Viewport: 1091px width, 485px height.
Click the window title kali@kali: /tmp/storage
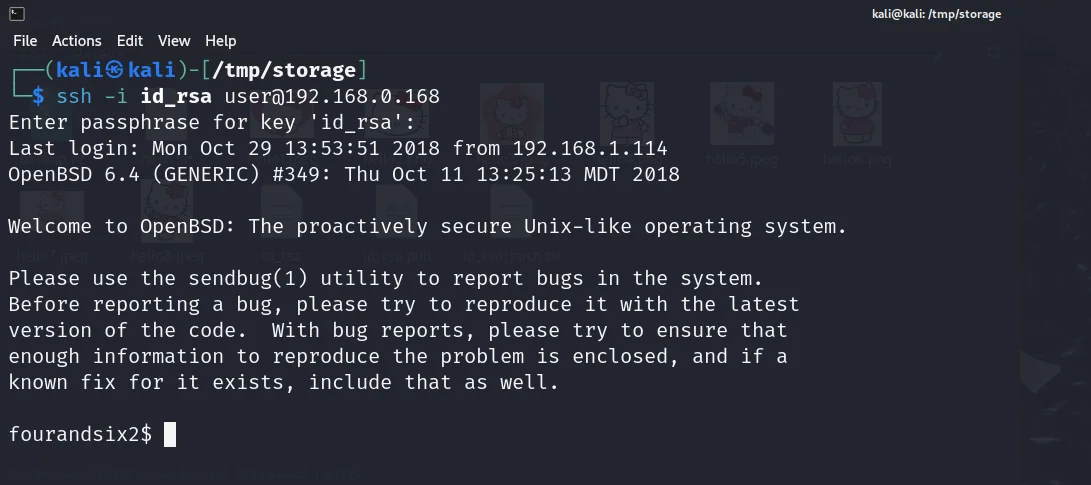point(935,15)
